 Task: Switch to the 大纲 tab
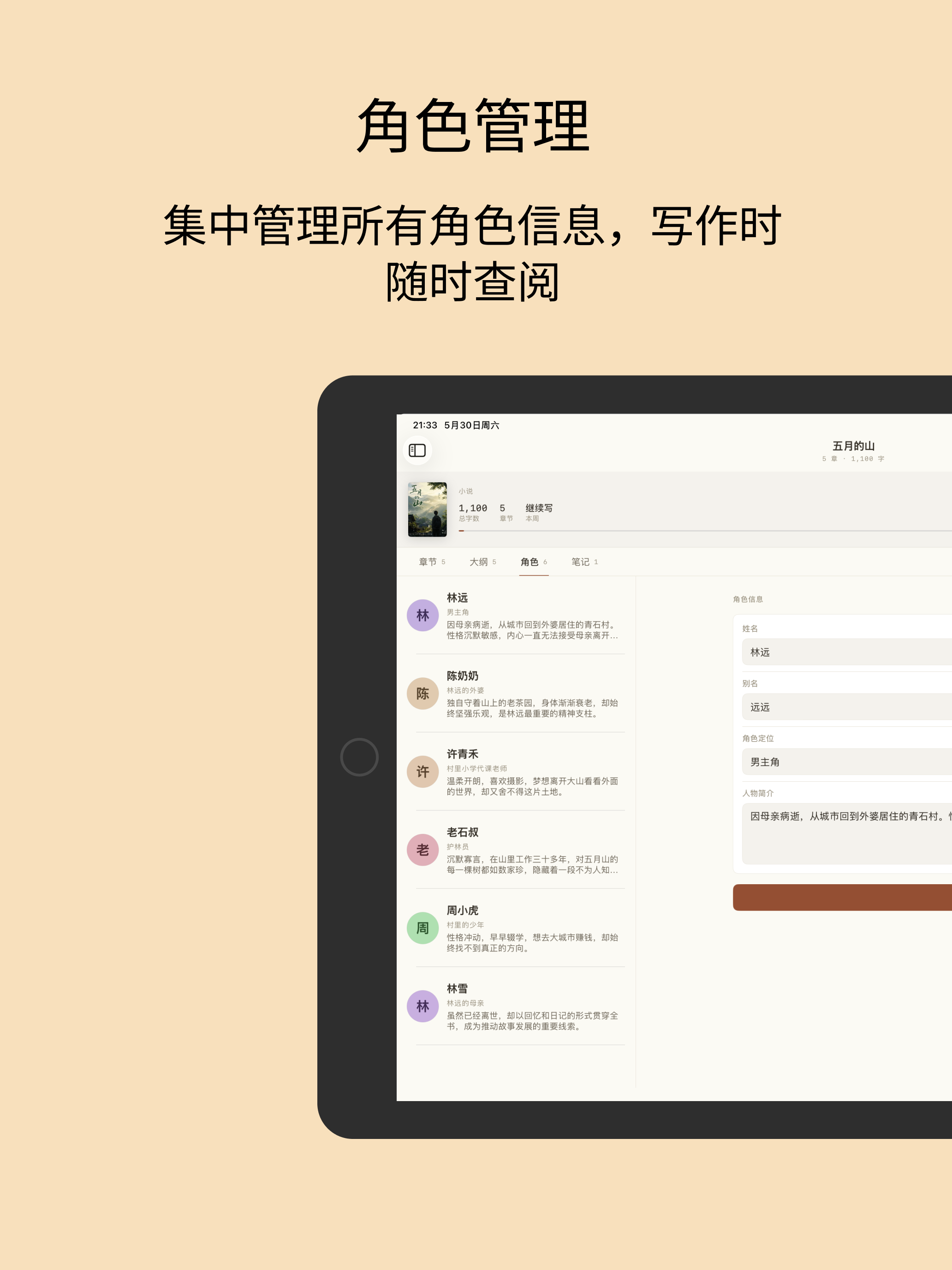[x=482, y=562]
